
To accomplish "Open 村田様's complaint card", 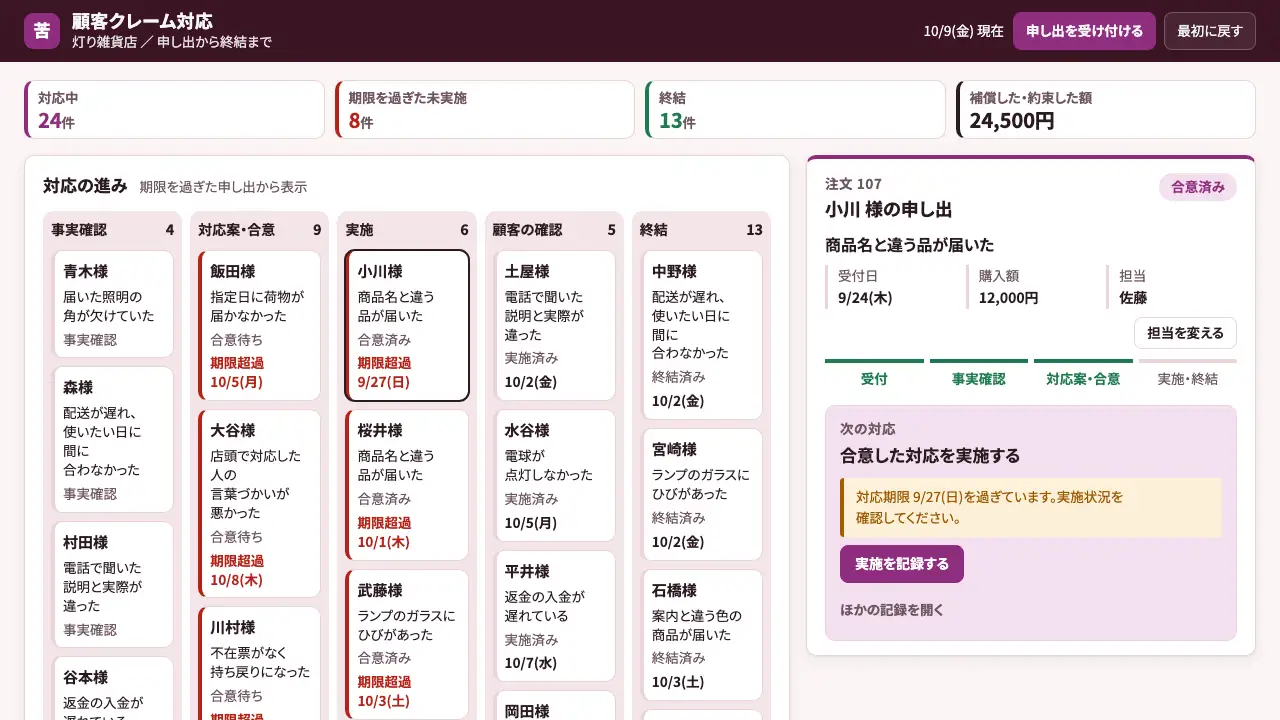I will [x=112, y=585].
